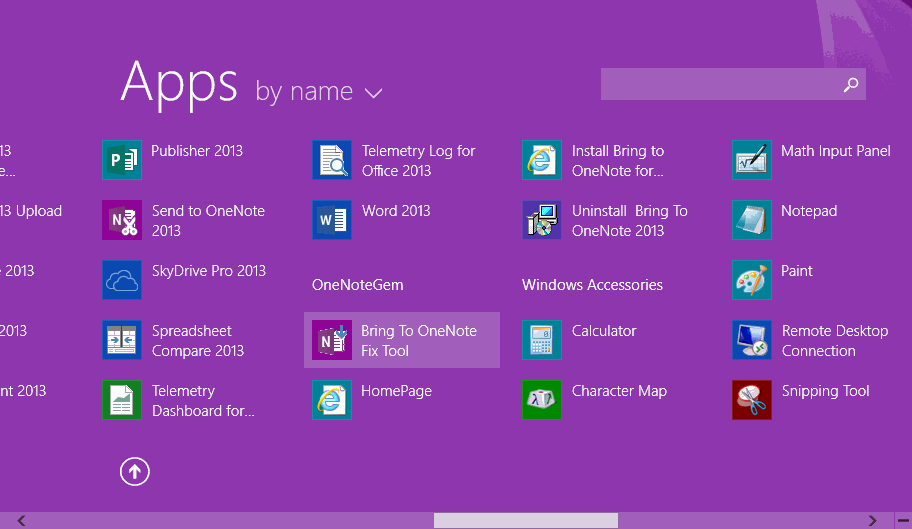Click the scrollbar left arrow
The image size is (912, 529).
[21, 520]
